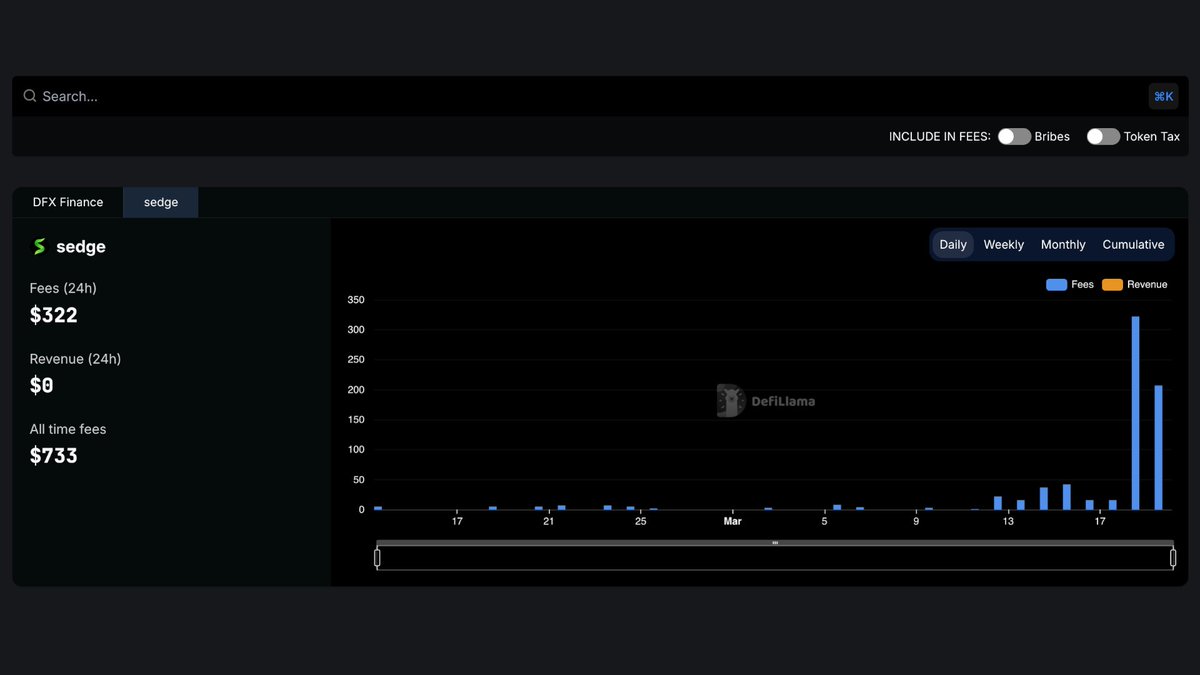Click the search magnifier icon

click(x=30, y=96)
